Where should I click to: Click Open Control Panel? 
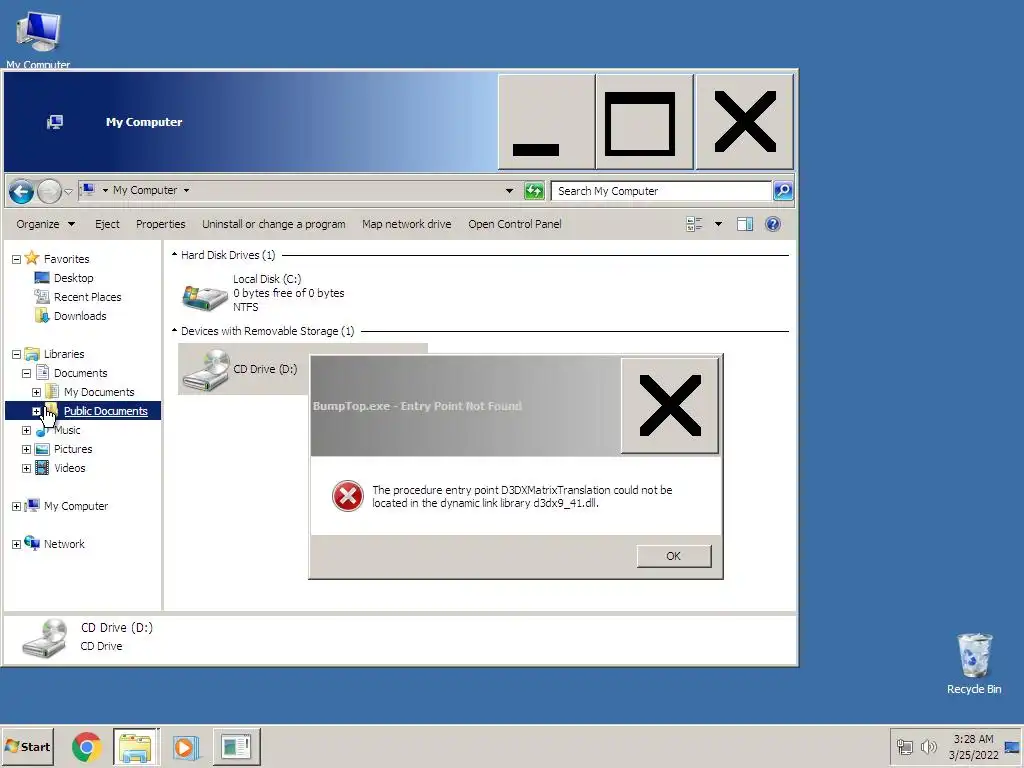515,224
